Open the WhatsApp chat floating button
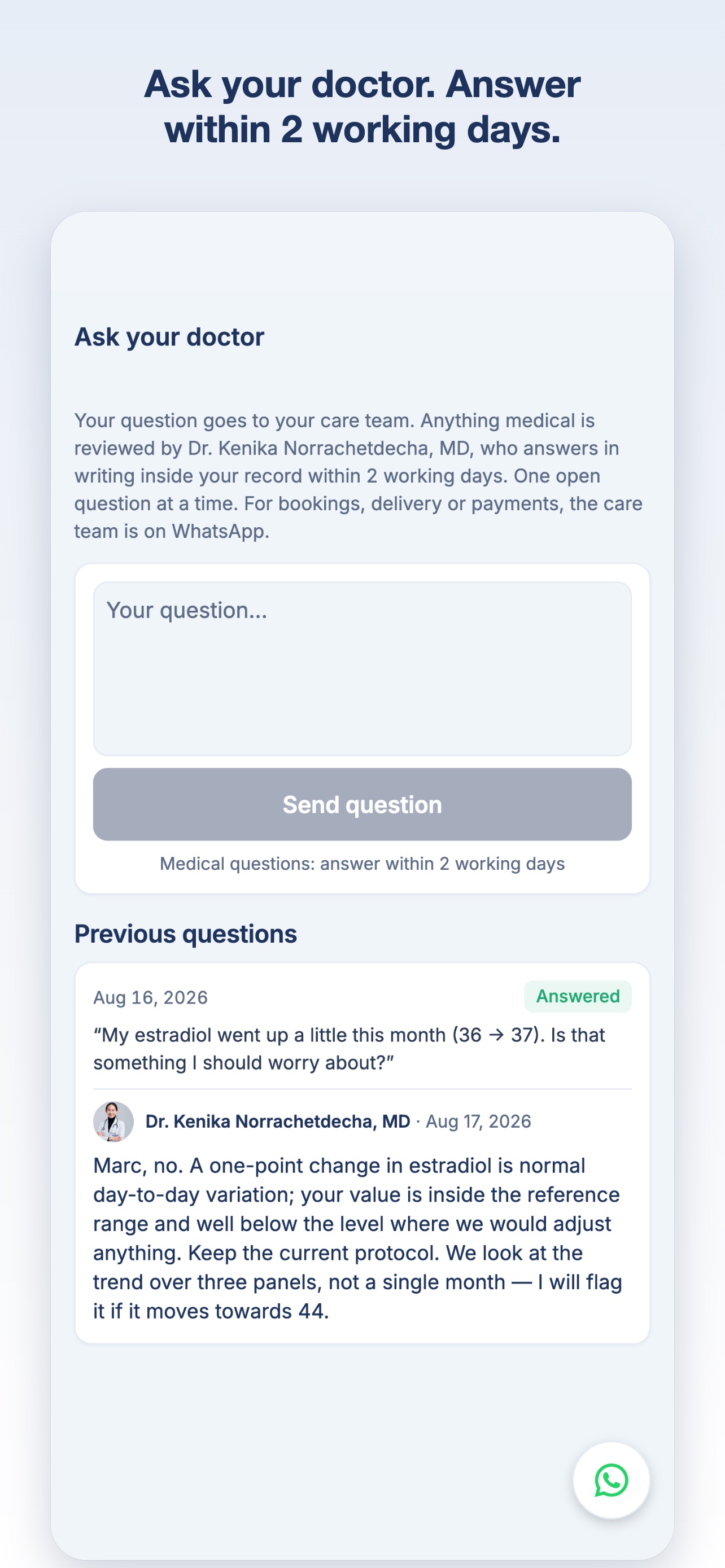The height and width of the screenshot is (1568, 725). (611, 1480)
